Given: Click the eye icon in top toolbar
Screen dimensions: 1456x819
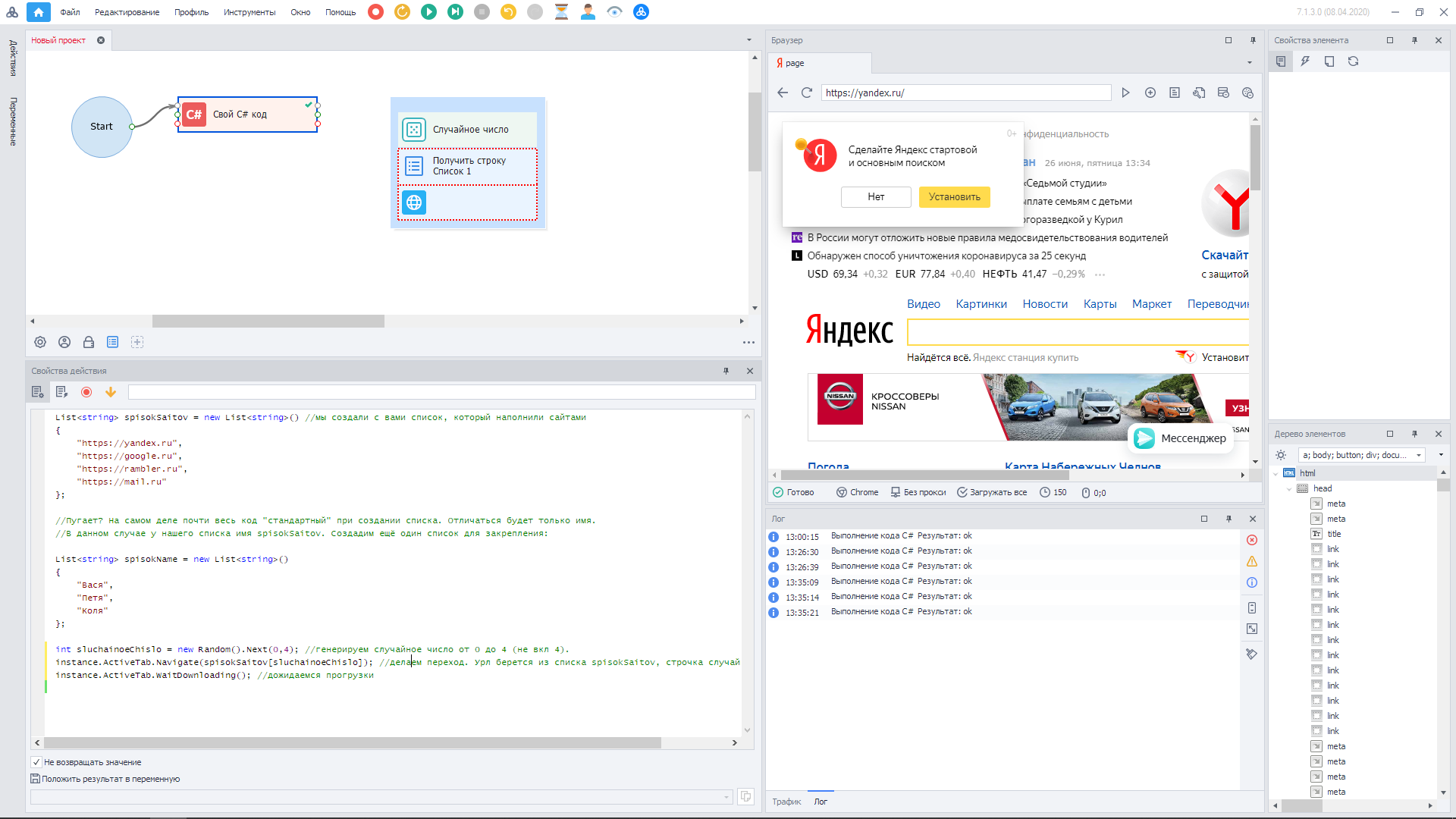Looking at the screenshot, I should click(x=614, y=11).
